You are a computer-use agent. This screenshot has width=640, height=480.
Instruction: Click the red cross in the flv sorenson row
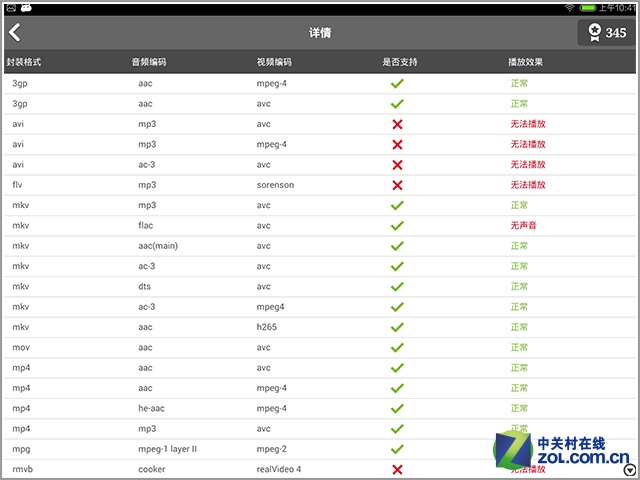click(397, 185)
